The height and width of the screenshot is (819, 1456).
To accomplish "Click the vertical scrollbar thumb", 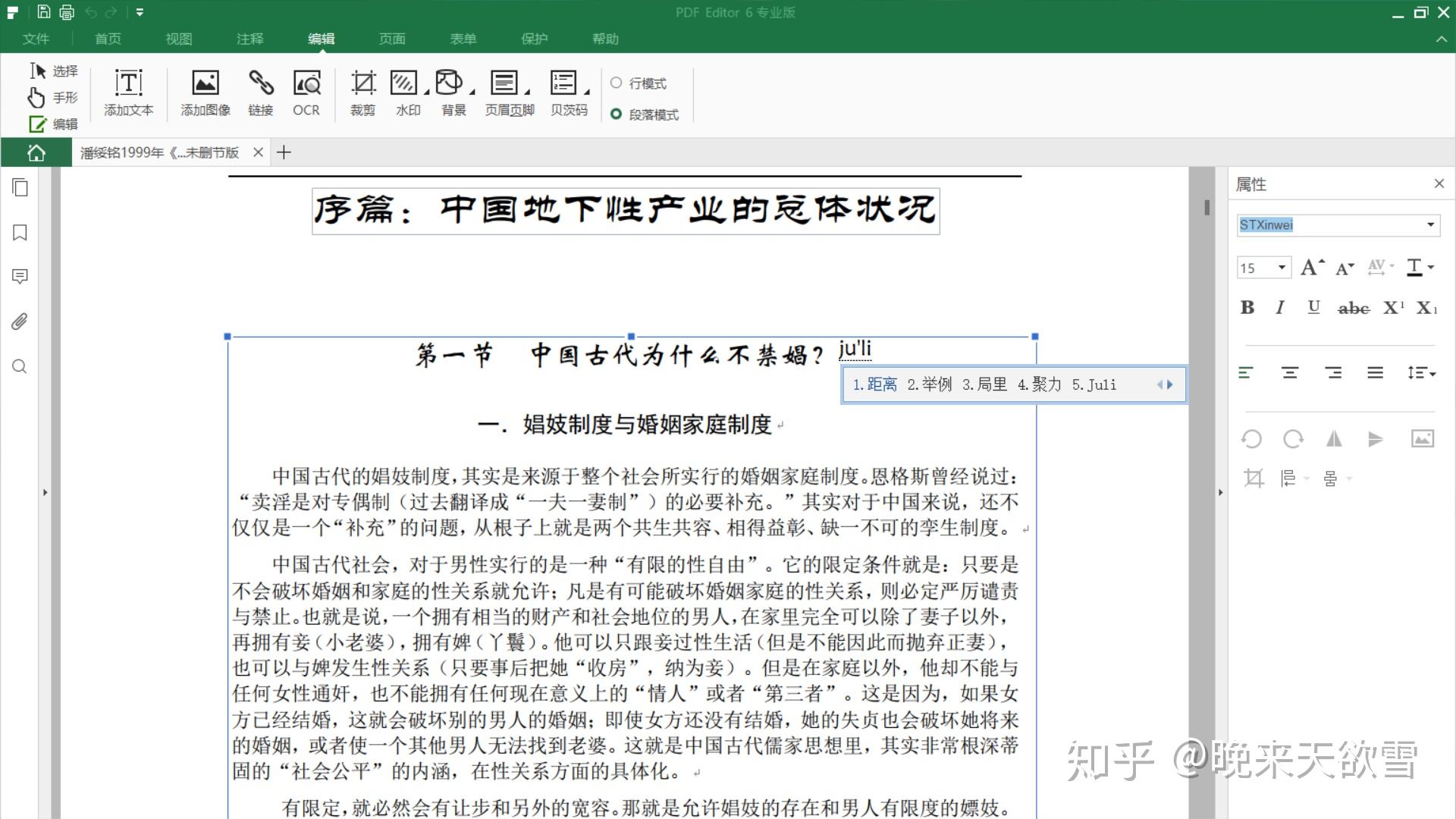I will [x=1207, y=206].
